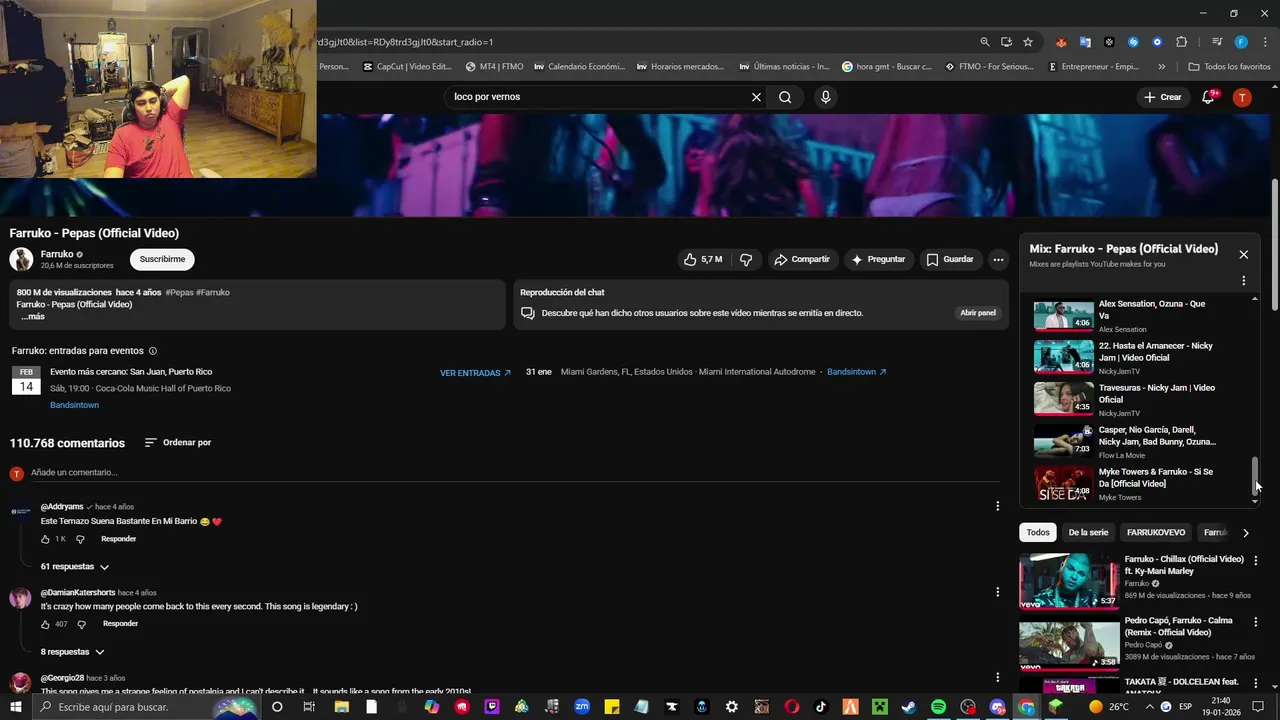Image resolution: width=1280 pixels, height=720 pixels.
Task: Like @DamianKatershorts's comment
Action: 45,624
